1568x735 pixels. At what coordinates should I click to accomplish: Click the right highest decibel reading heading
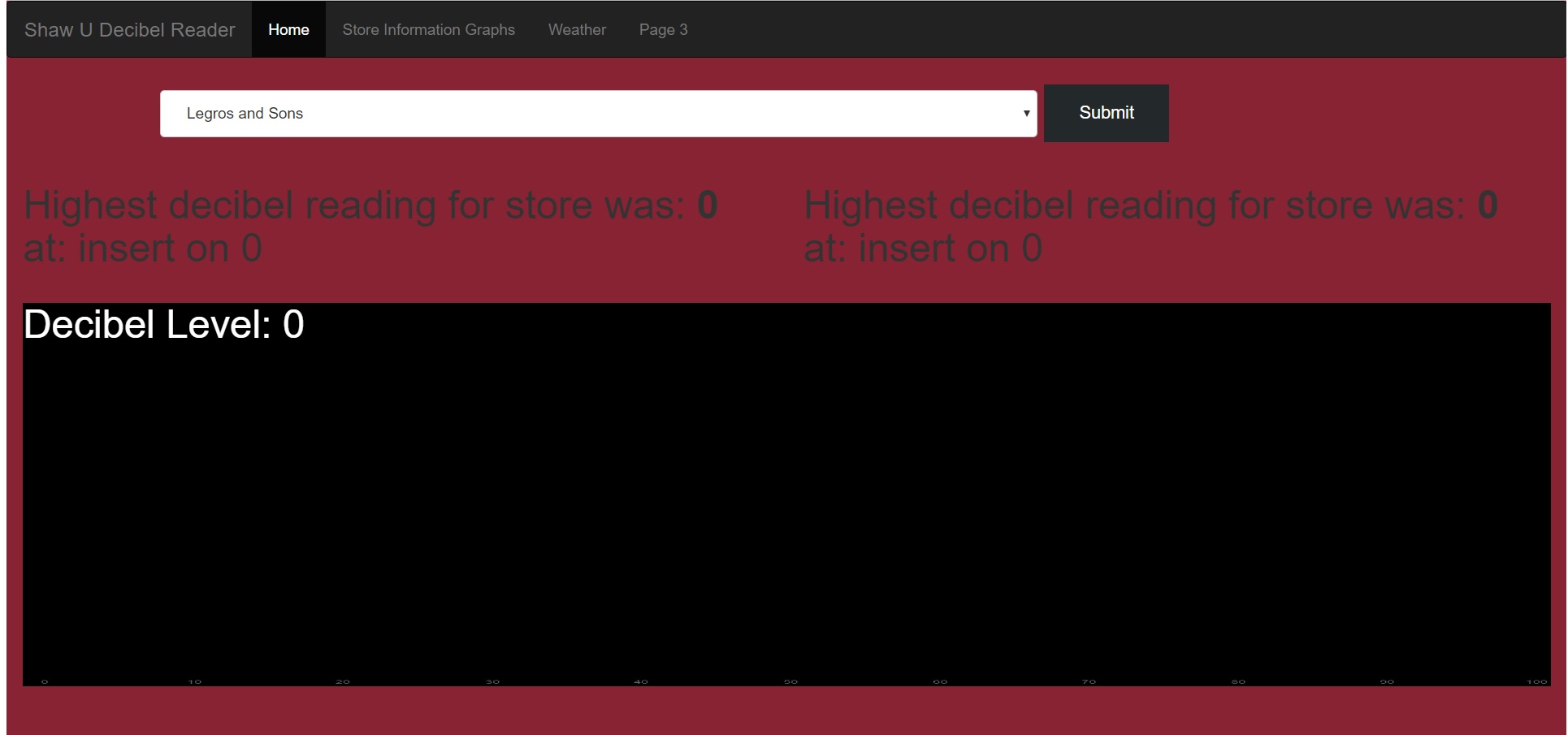coord(1150,227)
